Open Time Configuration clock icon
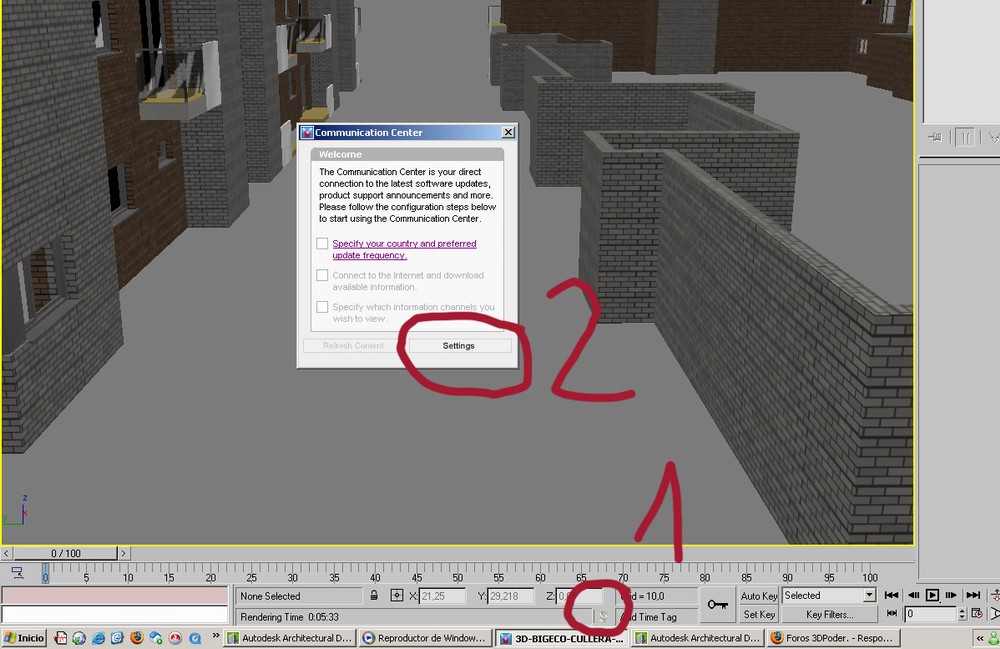Image resolution: width=1000 pixels, height=649 pixels. point(976,613)
